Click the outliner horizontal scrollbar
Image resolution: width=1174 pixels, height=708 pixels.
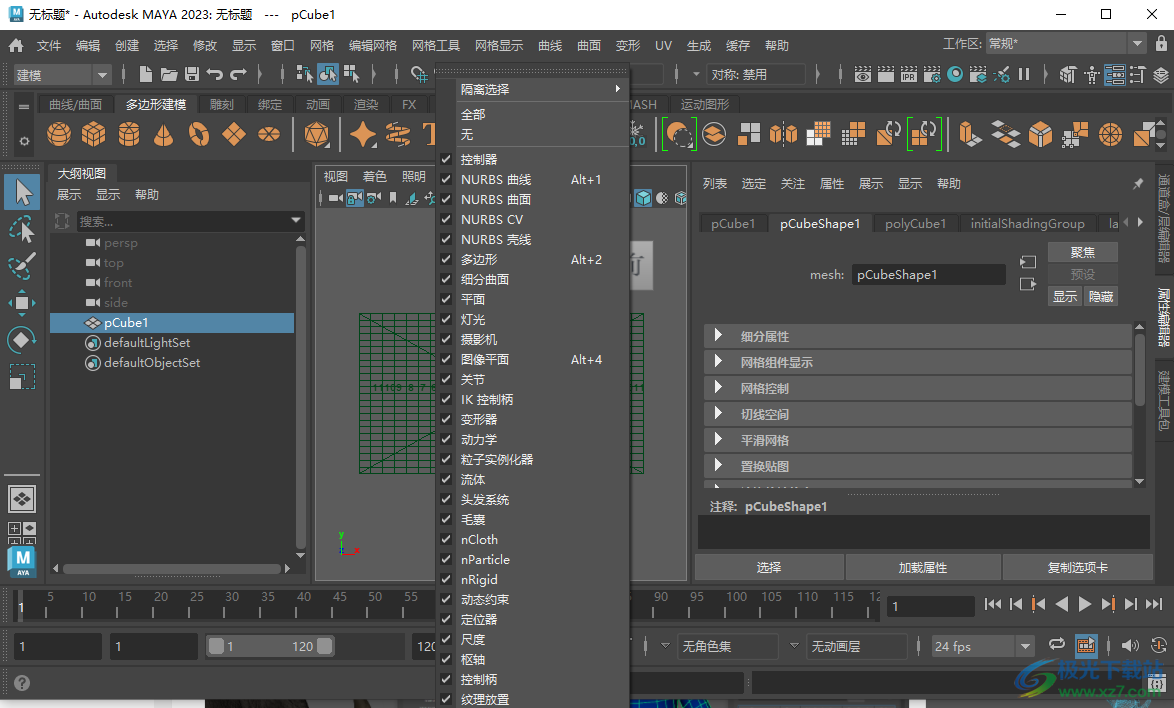[171, 569]
